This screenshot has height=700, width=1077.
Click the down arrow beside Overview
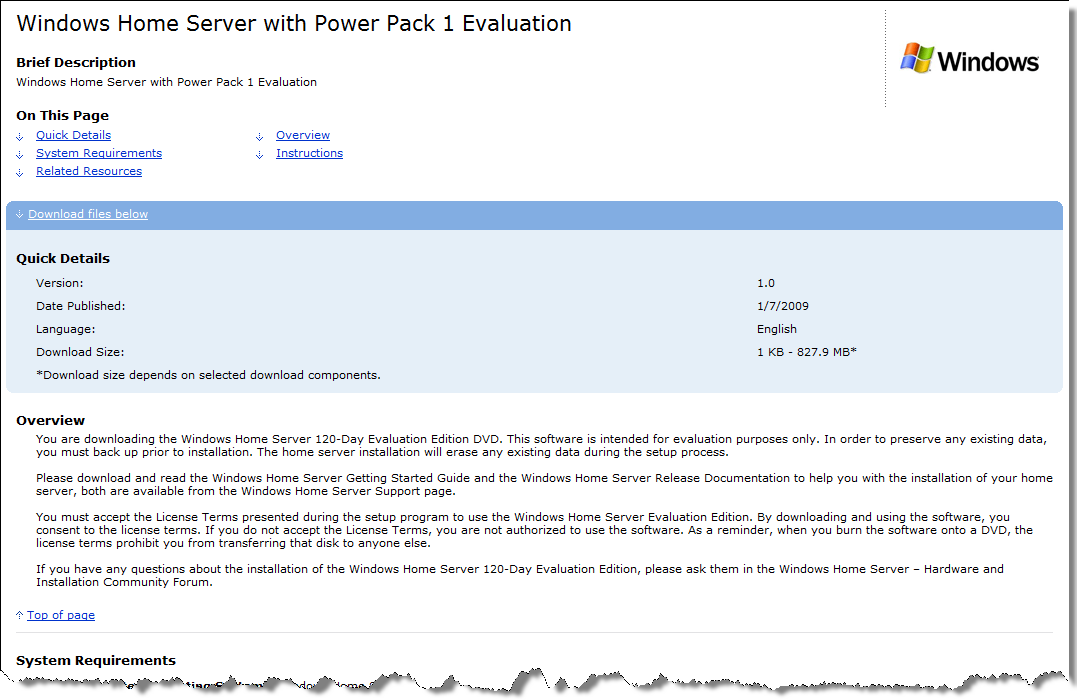click(x=260, y=137)
